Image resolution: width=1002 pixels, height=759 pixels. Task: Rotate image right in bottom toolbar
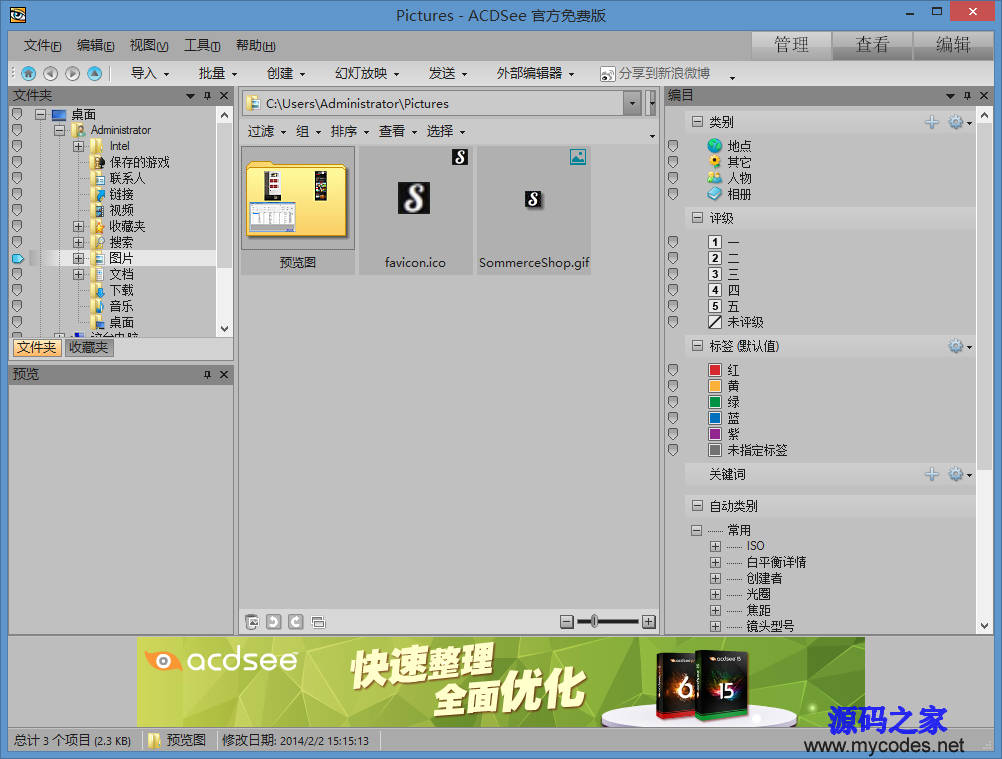pyautogui.click(x=295, y=622)
